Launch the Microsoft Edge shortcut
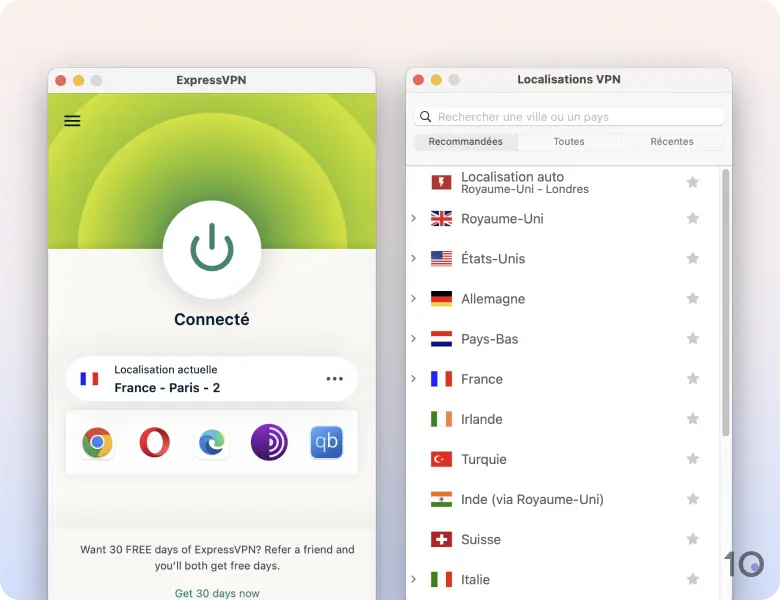Image resolution: width=780 pixels, height=600 pixels. 212,442
